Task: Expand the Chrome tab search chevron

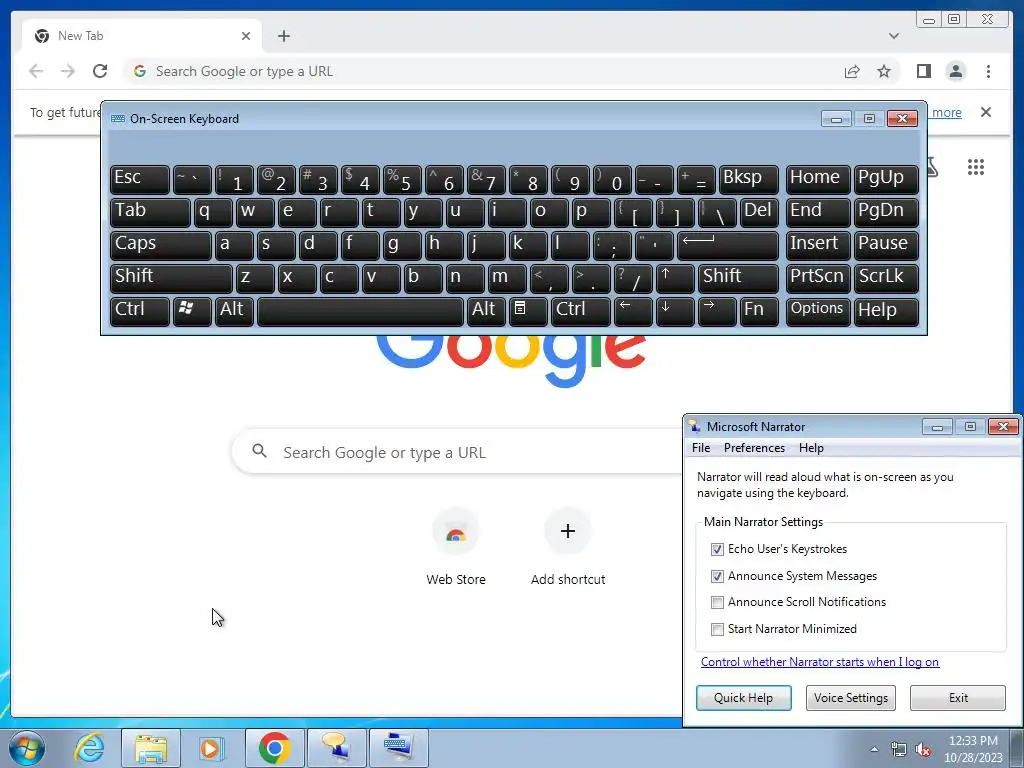Action: pyautogui.click(x=893, y=36)
